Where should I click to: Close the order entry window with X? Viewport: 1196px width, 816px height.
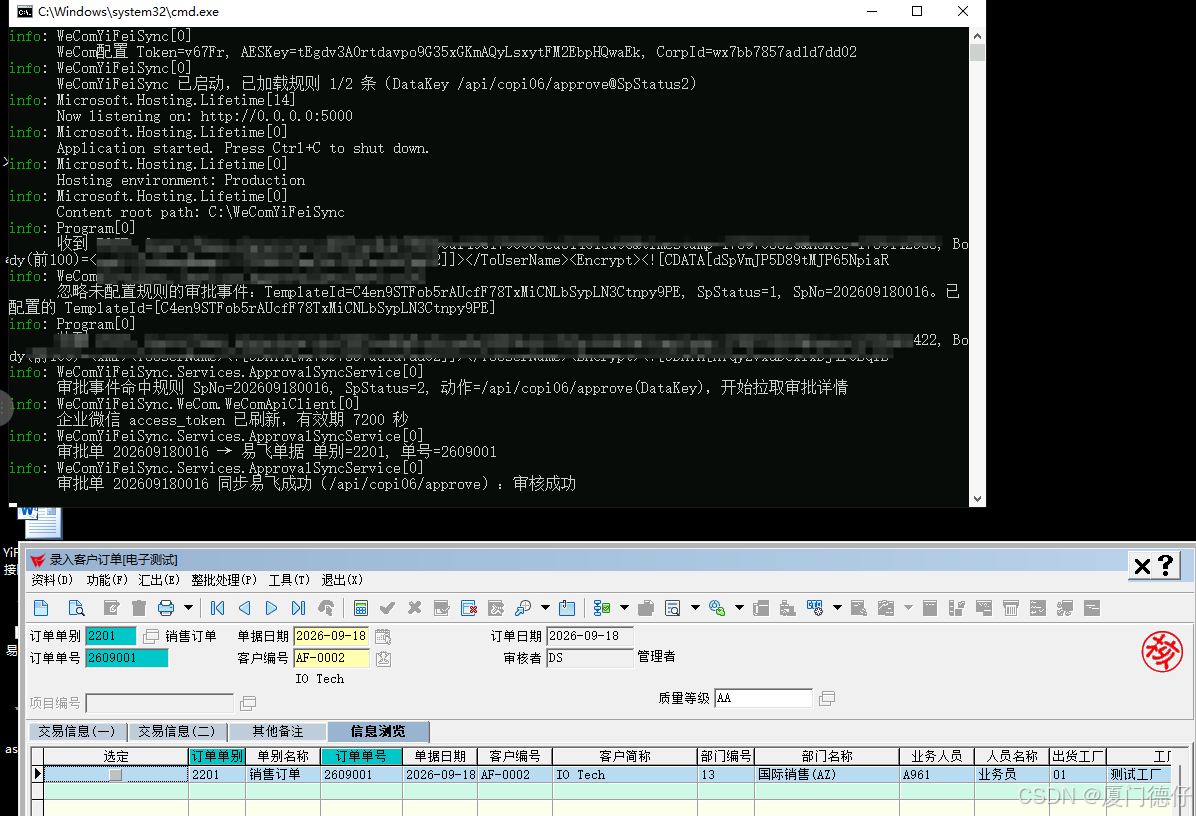tap(1142, 567)
